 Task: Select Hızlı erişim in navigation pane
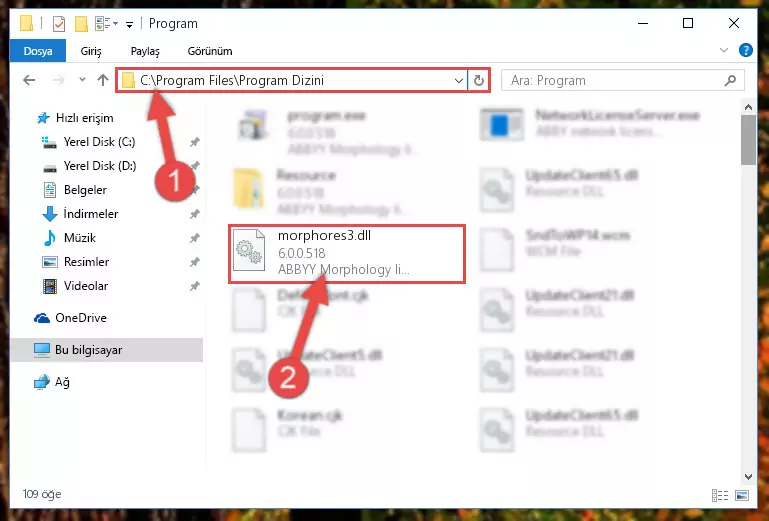[x=75, y=118]
